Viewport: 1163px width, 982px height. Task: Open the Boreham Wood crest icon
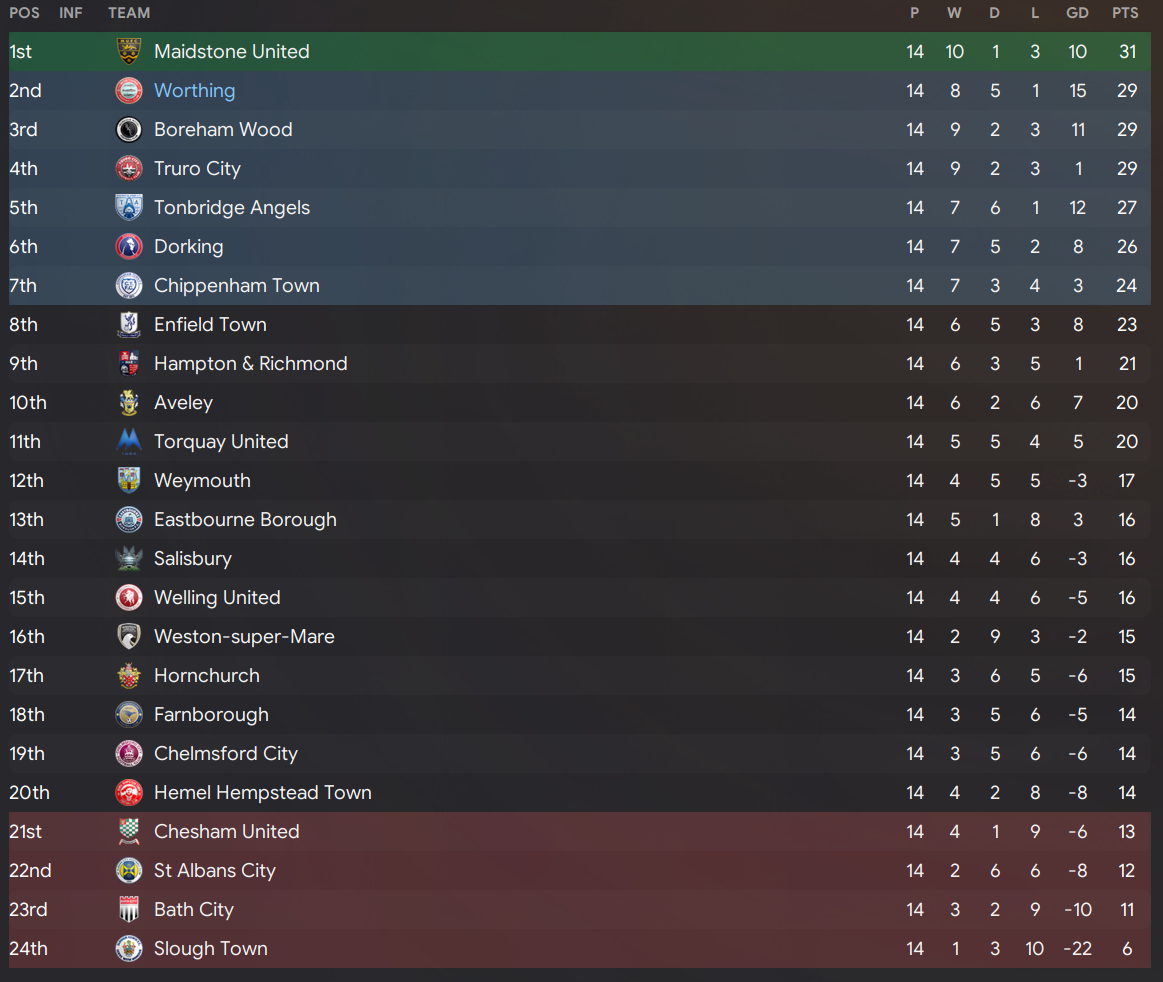coord(129,130)
